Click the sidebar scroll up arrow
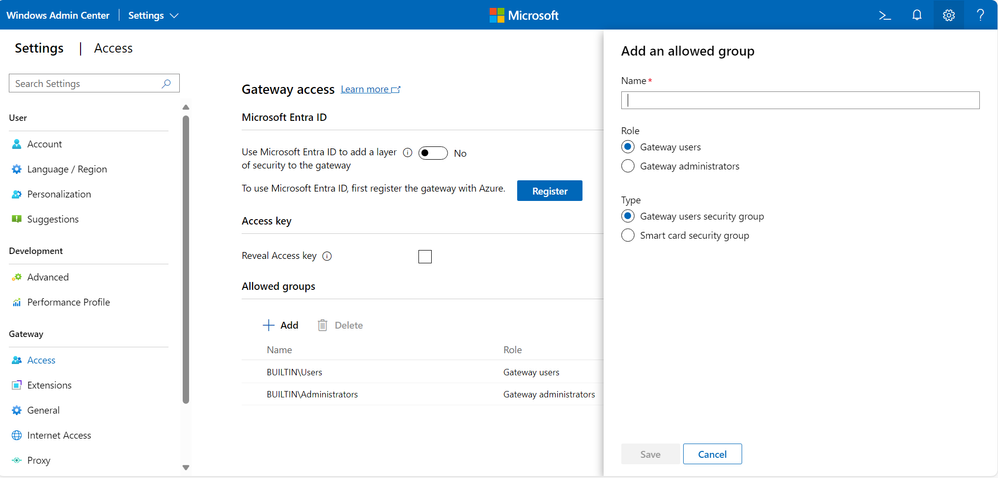This screenshot has width=998, height=478. [x=186, y=107]
